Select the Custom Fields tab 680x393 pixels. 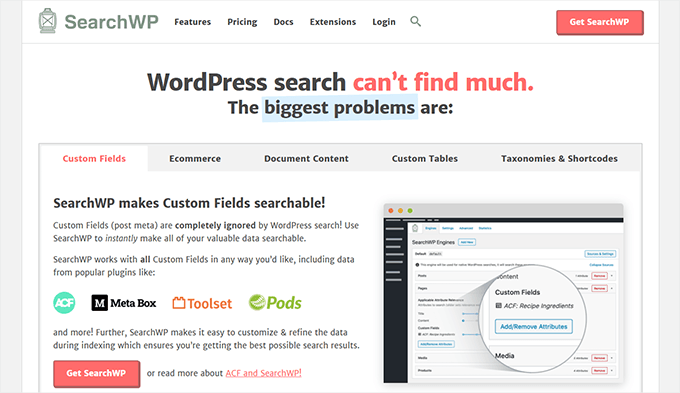tap(94, 158)
